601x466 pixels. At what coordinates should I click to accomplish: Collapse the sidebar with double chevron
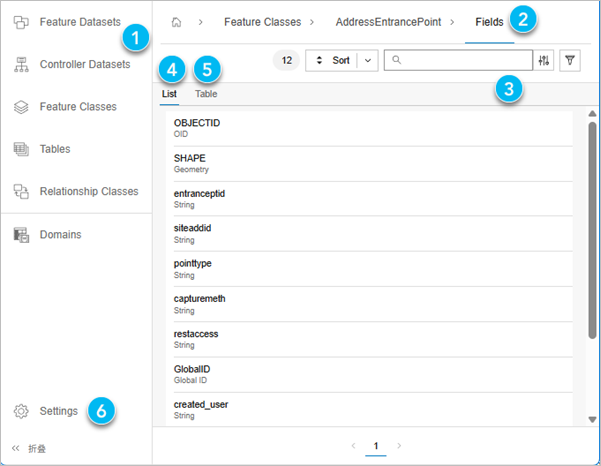pos(15,448)
